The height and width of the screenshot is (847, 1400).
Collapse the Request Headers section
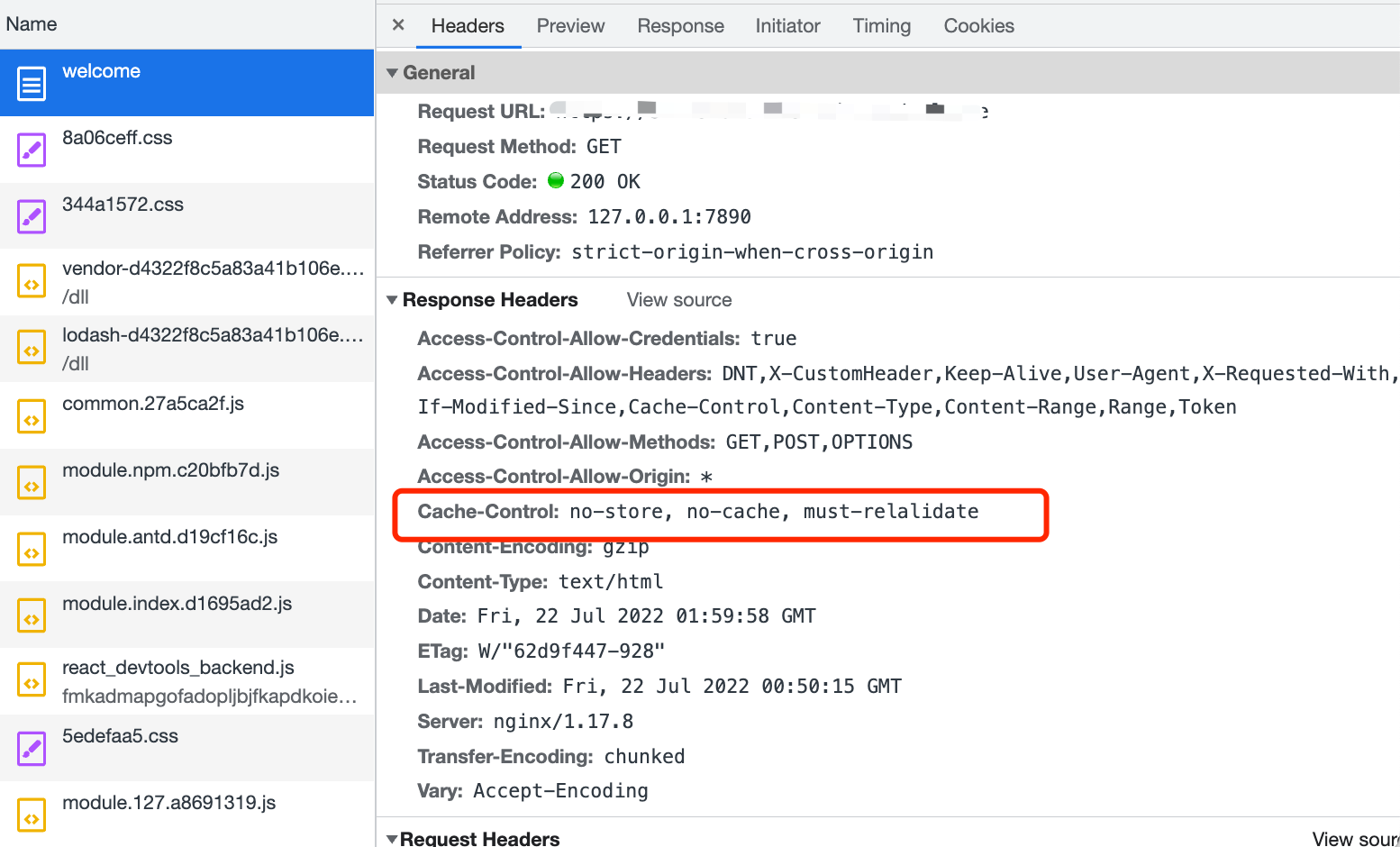coord(392,839)
